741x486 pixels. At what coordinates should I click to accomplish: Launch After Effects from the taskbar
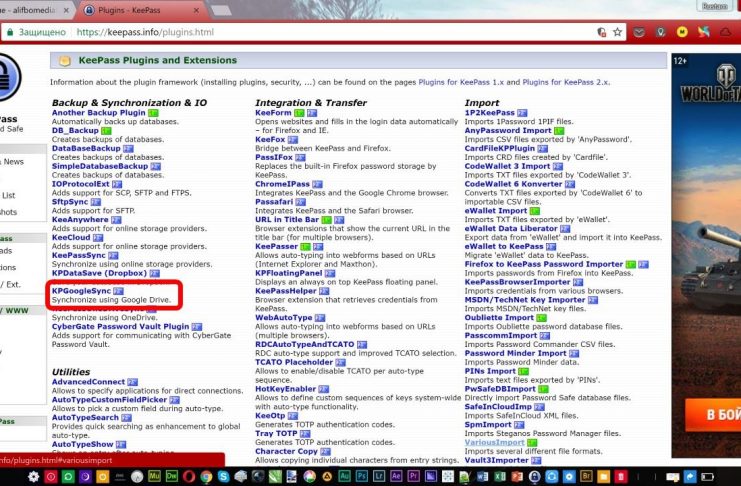pyautogui.click(x=396, y=476)
